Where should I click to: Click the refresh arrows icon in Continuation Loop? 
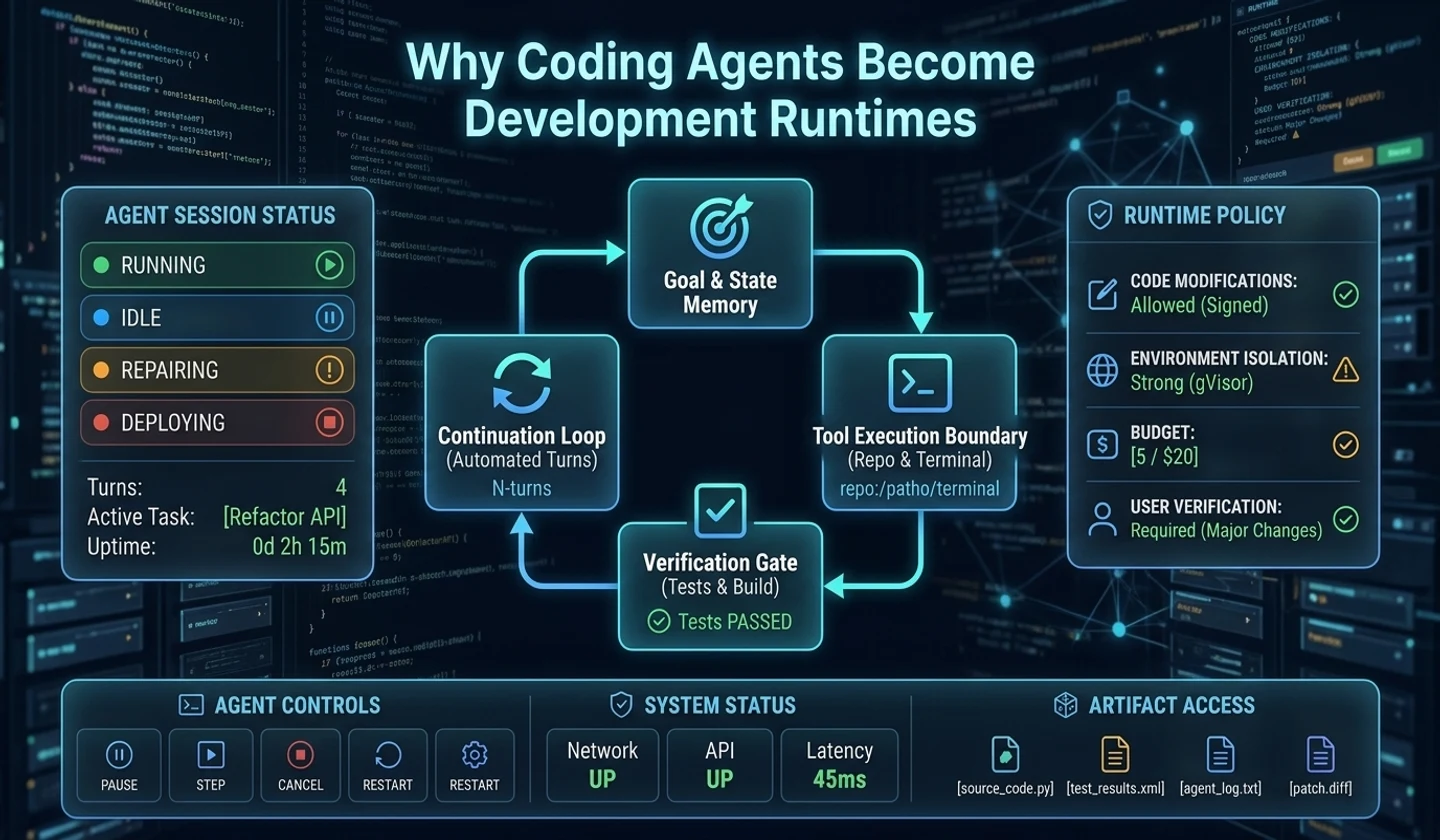pyautogui.click(x=520, y=383)
